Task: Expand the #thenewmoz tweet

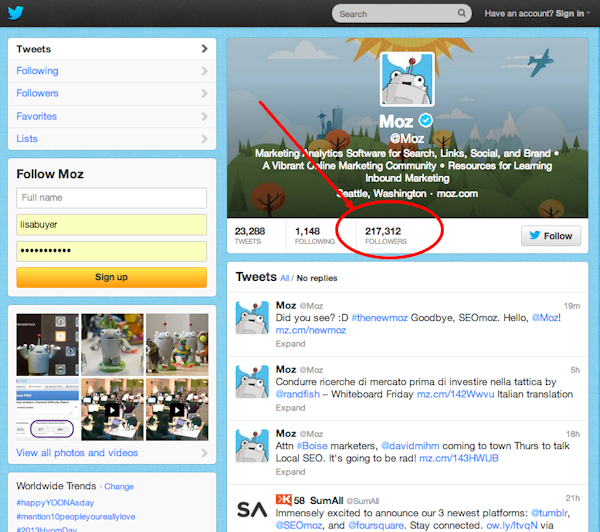Action: [x=290, y=344]
